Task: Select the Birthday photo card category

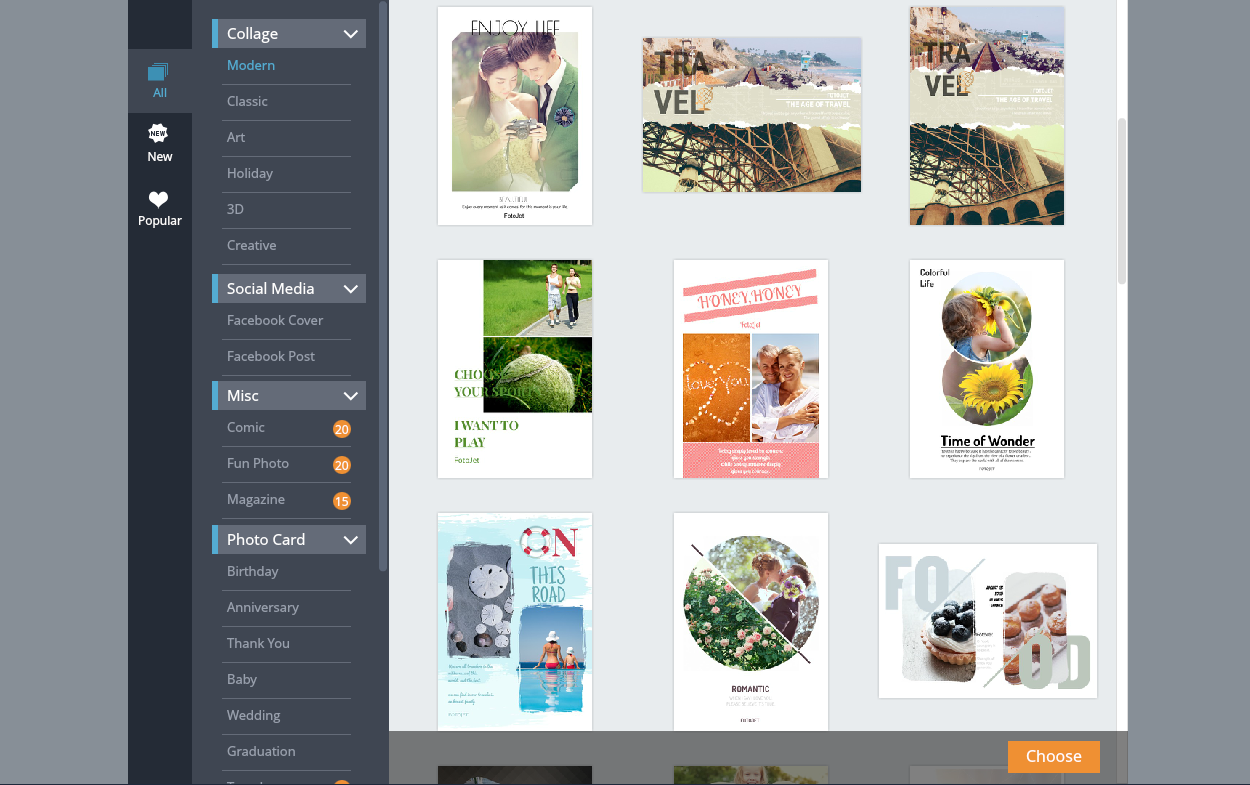Action: 253,571
